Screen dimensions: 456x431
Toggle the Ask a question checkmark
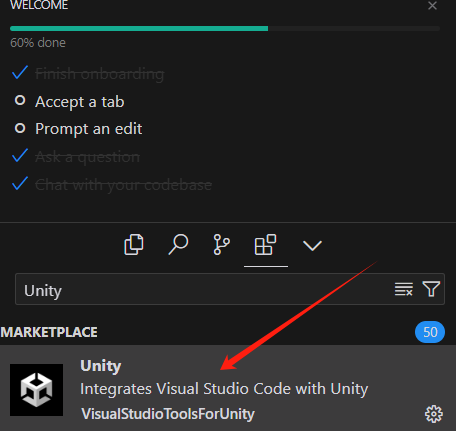coord(20,156)
